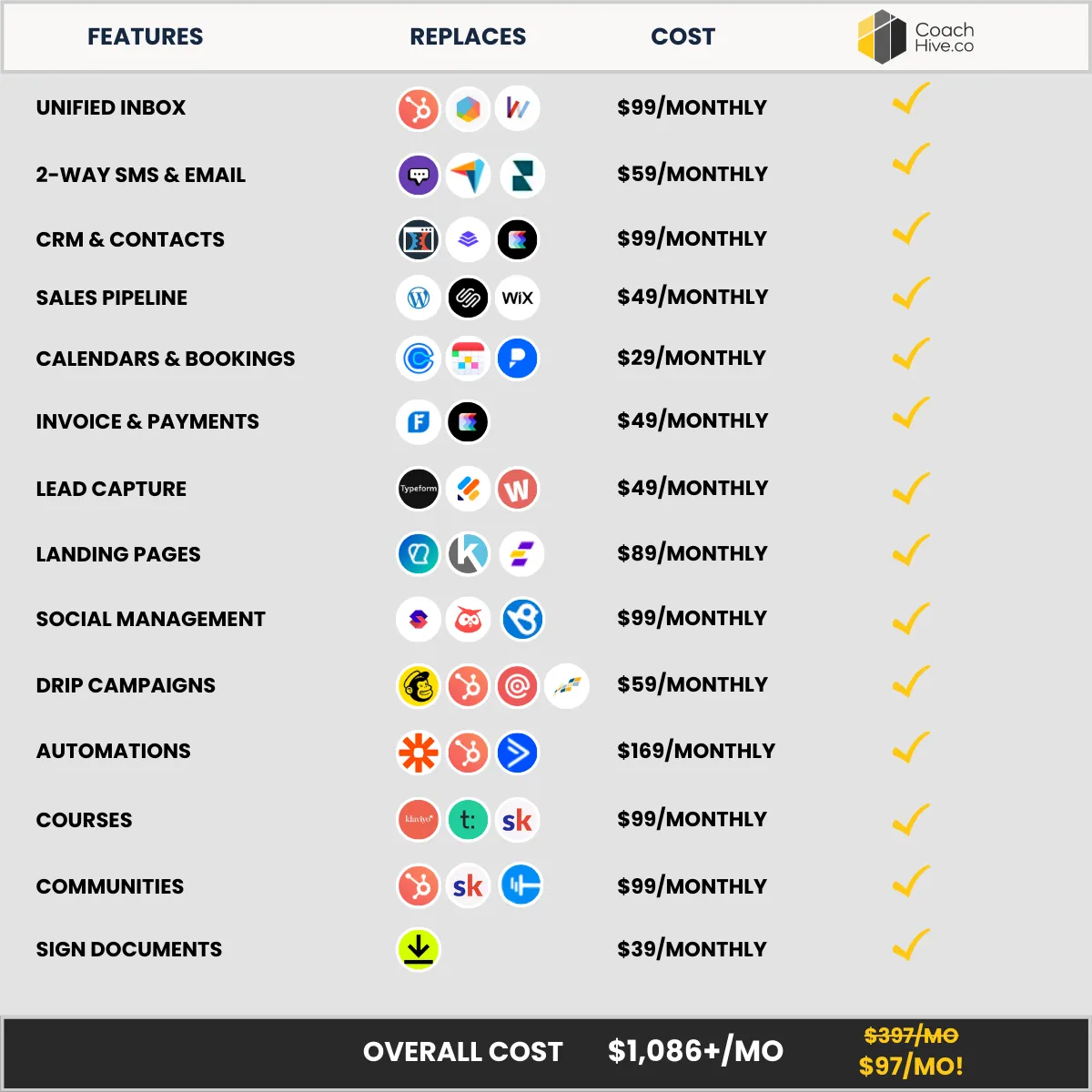
Task: Click the Typeform icon in Lead Capture row
Action: click(419, 489)
